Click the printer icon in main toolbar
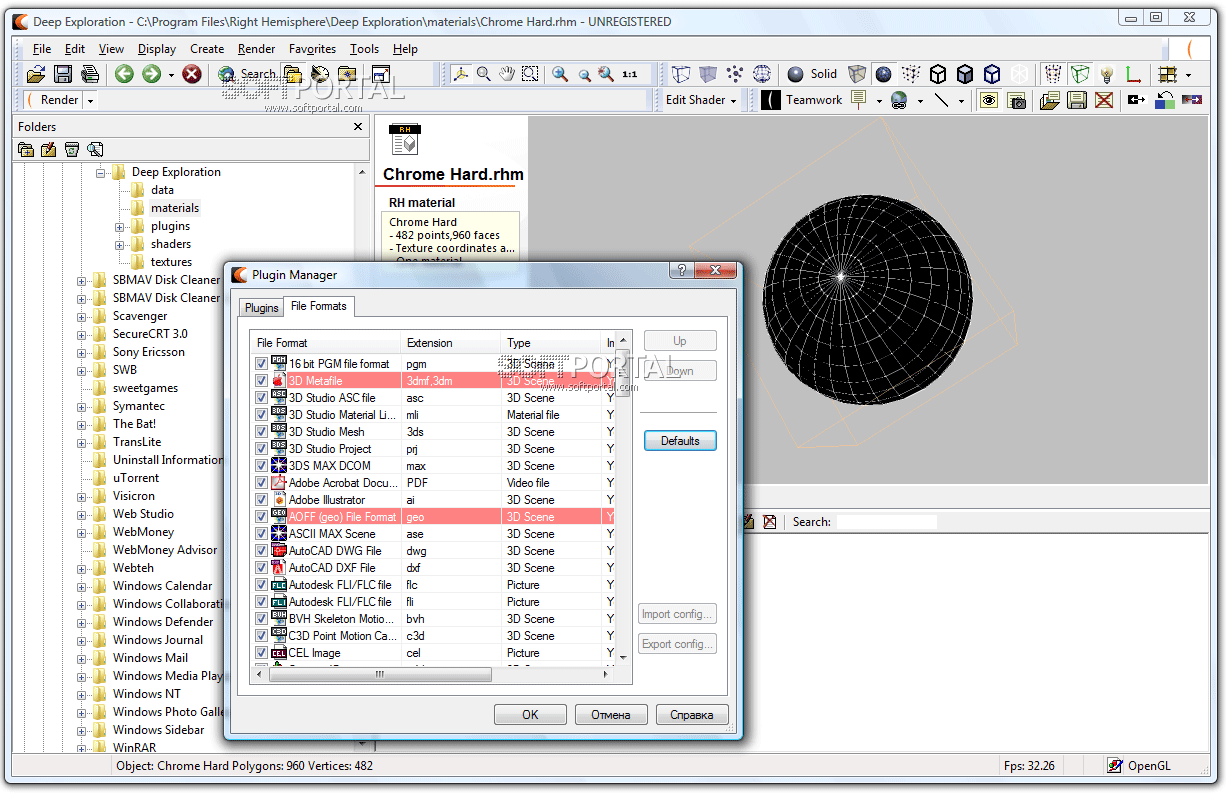Viewport: 1226px width, 794px height. tap(90, 74)
